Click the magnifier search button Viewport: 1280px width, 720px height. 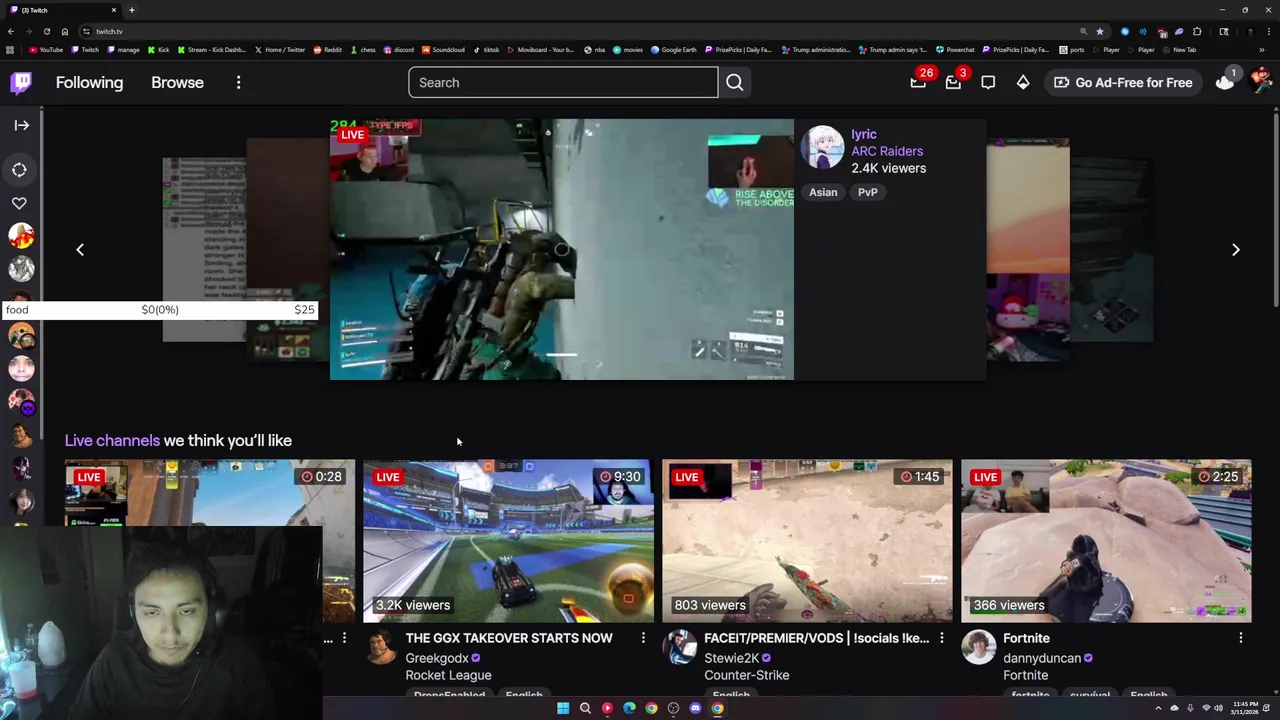click(735, 83)
